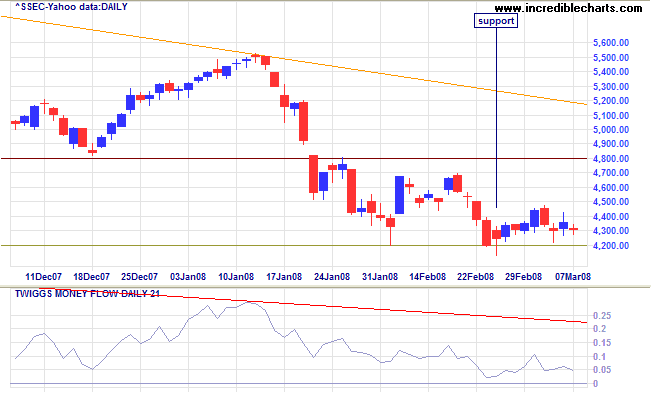Click the 5,300.00 price axis label
The height and width of the screenshot is (395, 651).
coord(611,86)
